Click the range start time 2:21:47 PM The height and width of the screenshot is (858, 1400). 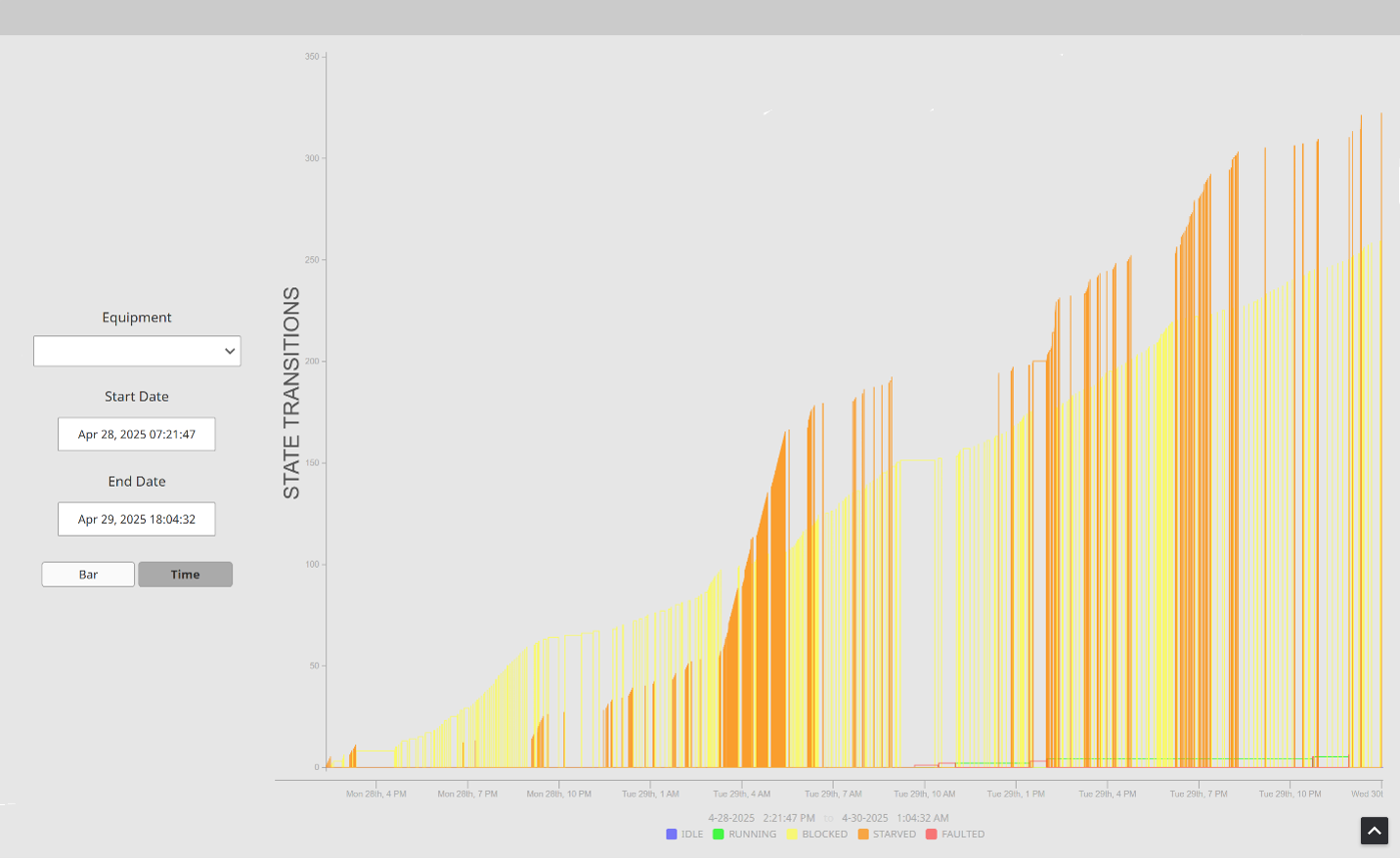789,818
